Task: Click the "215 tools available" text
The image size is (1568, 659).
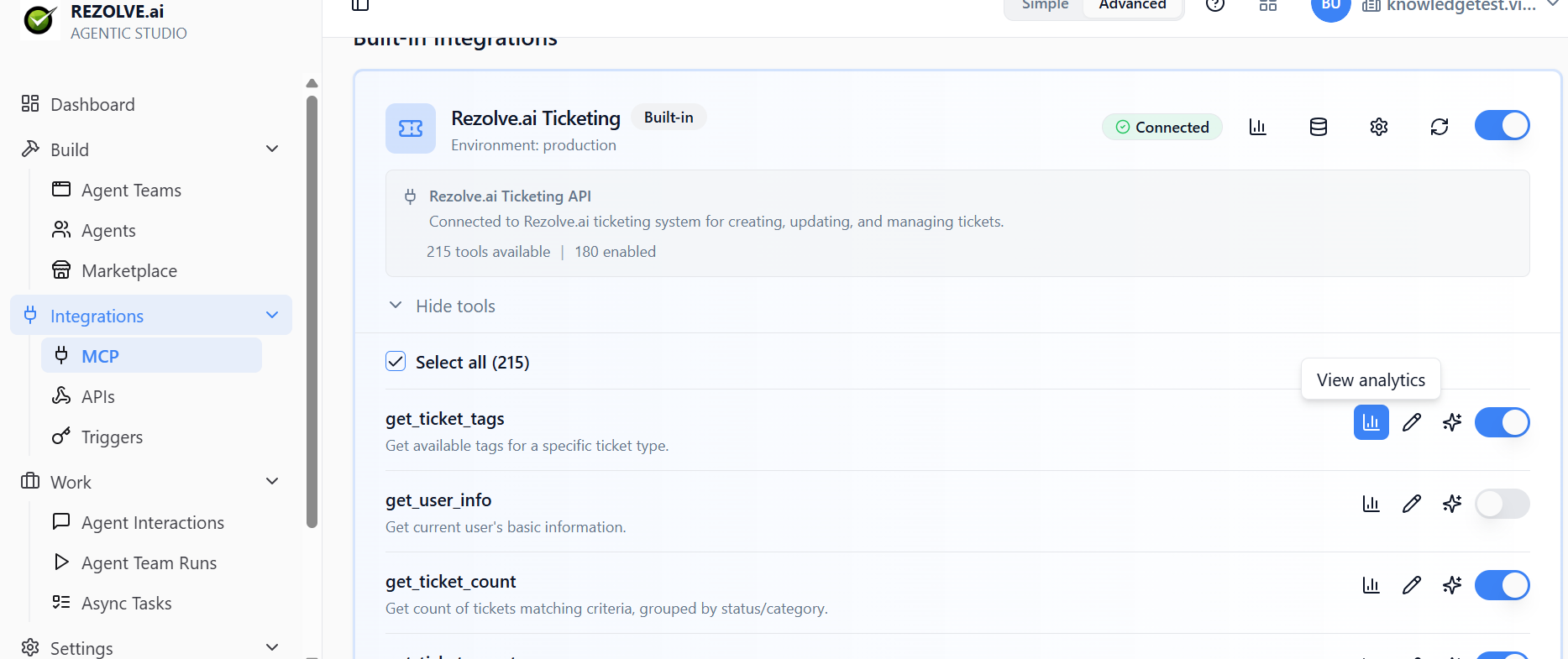Action: 489,252
